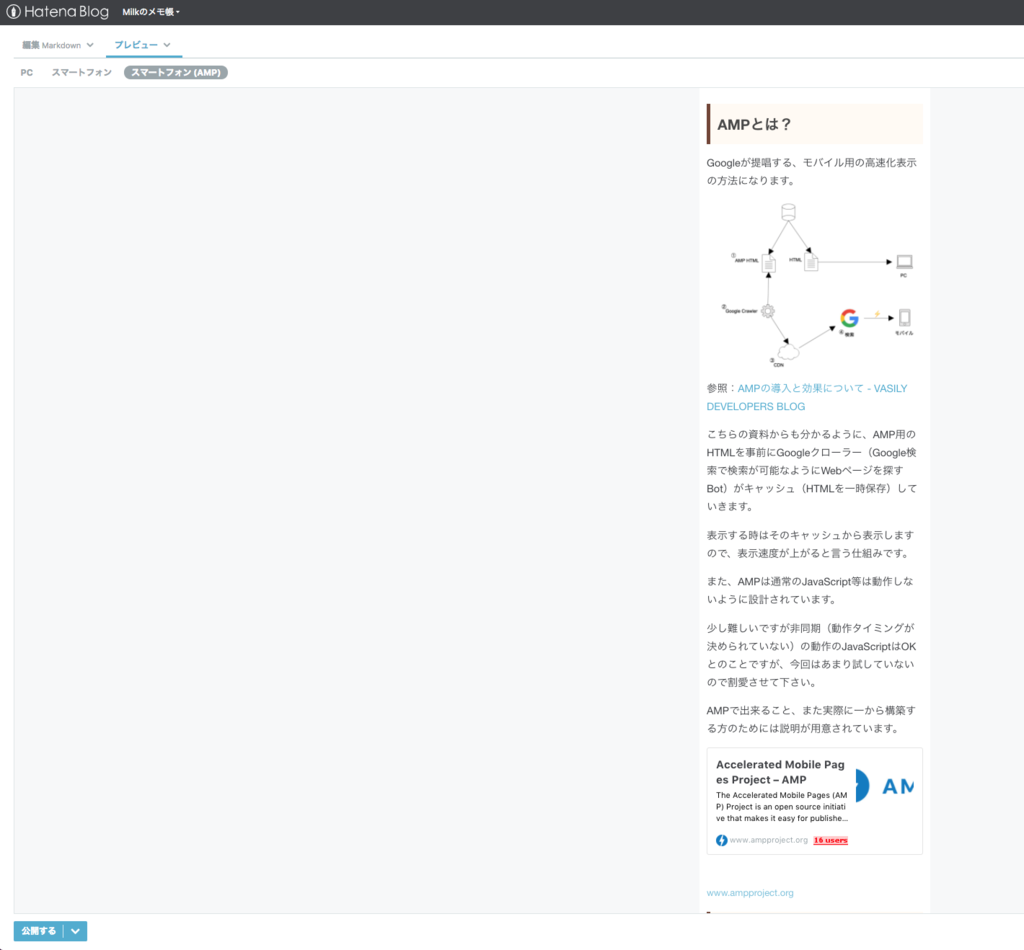
Task: Click the mobile phone icon in the diagram
Action: tap(904, 318)
